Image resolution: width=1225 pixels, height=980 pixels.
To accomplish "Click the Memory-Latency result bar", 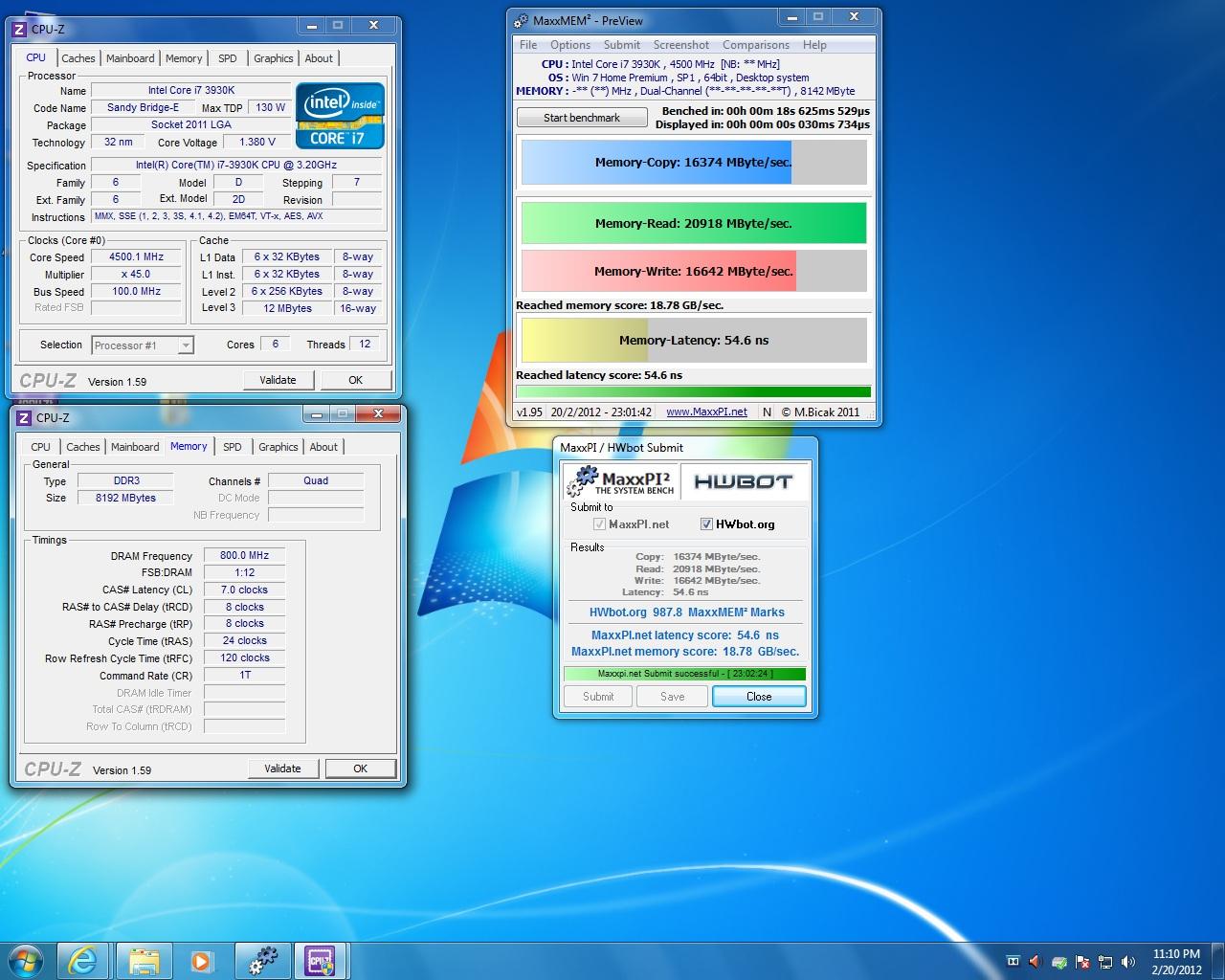I will 694,341.
